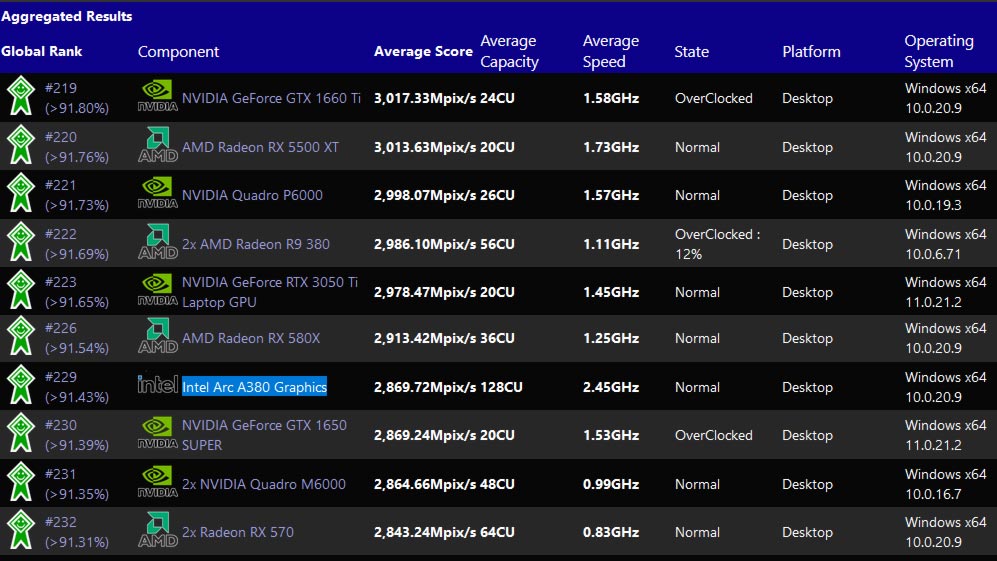
Task: Select the 2,978.47Mpix/s 20CU score
Action: click(x=444, y=292)
